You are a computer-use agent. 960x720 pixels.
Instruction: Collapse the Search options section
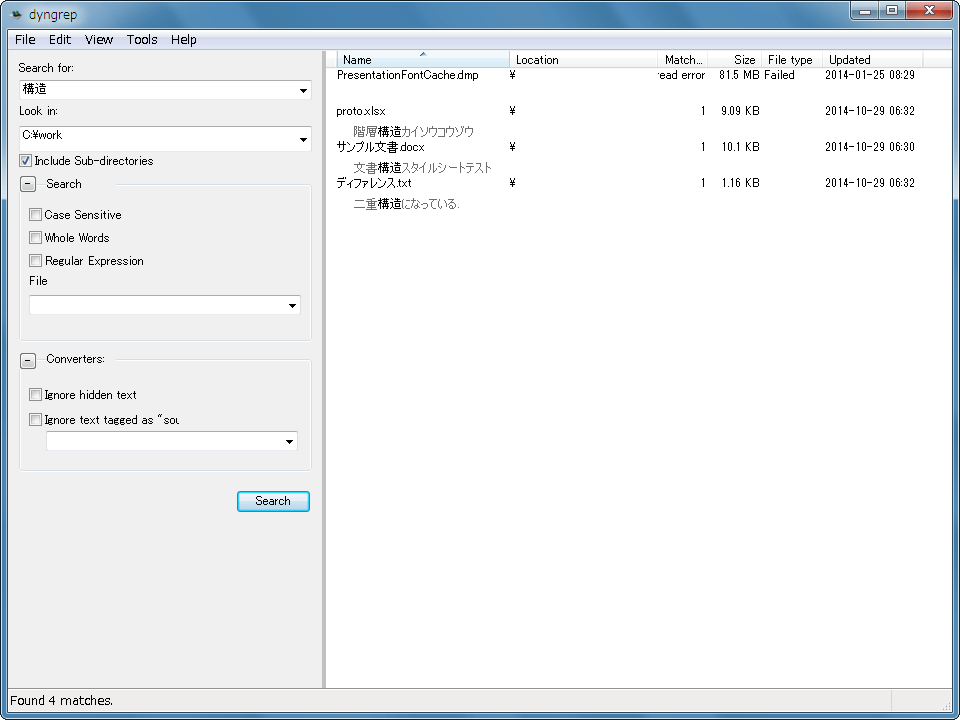28,184
